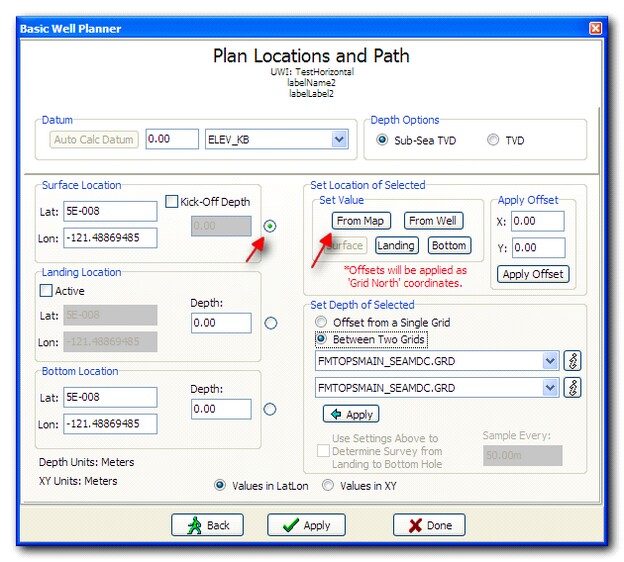Click the Apply Offset button
Image resolution: width=624 pixels, height=562 pixels.
(x=533, y=274)
